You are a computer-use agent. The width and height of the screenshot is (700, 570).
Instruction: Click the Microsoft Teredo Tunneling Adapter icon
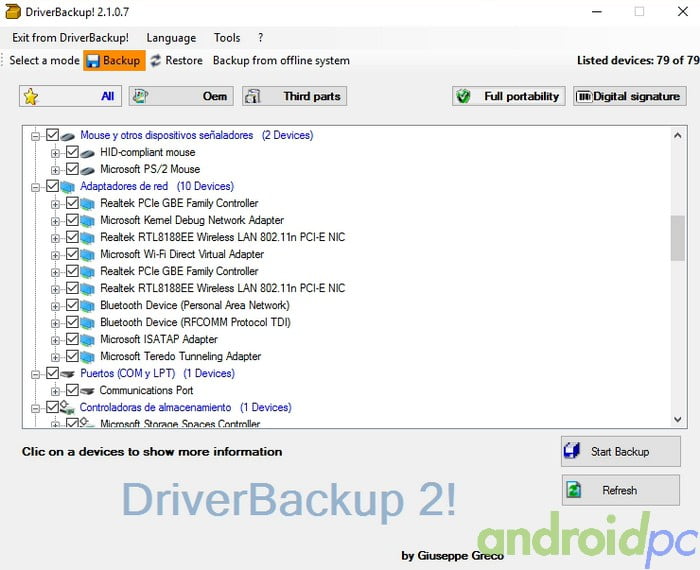coord(88,357)
